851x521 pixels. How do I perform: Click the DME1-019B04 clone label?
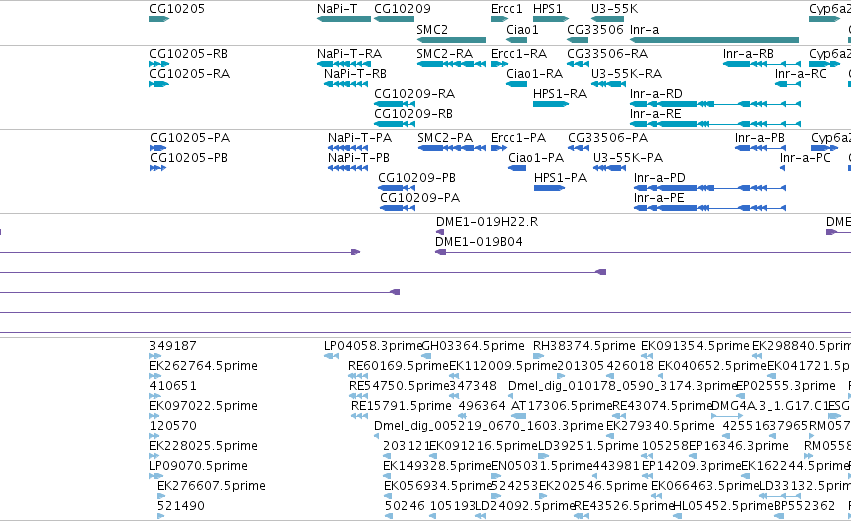click(479, 242)
